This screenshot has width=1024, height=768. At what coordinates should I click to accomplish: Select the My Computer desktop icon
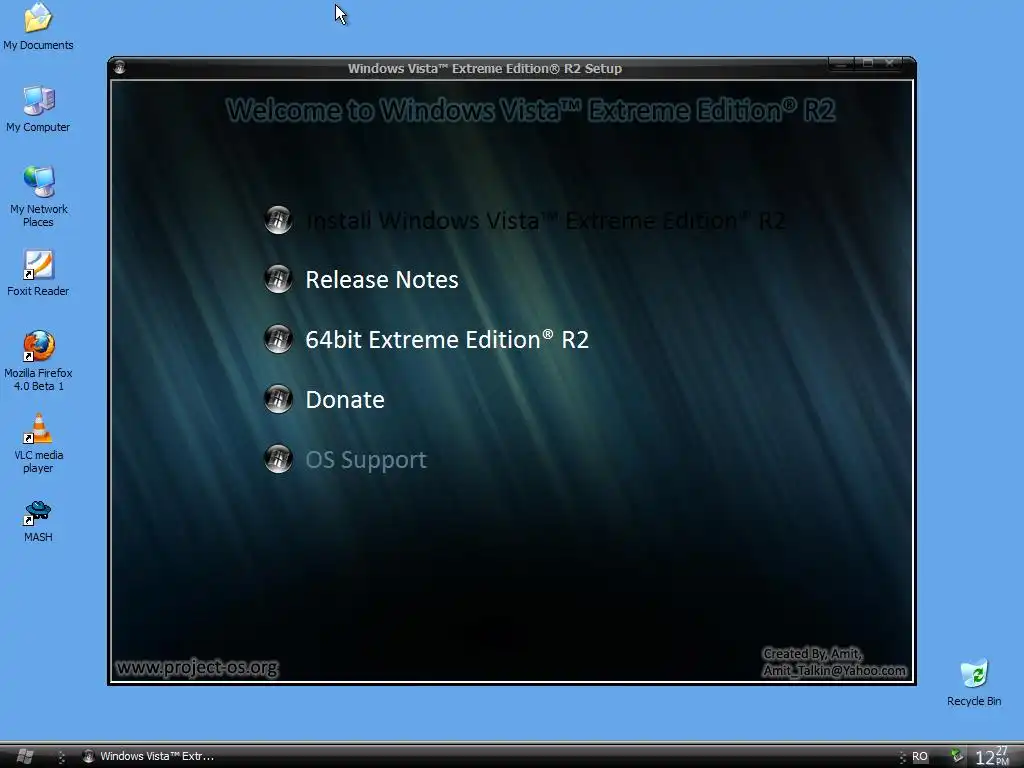point(38,109)
